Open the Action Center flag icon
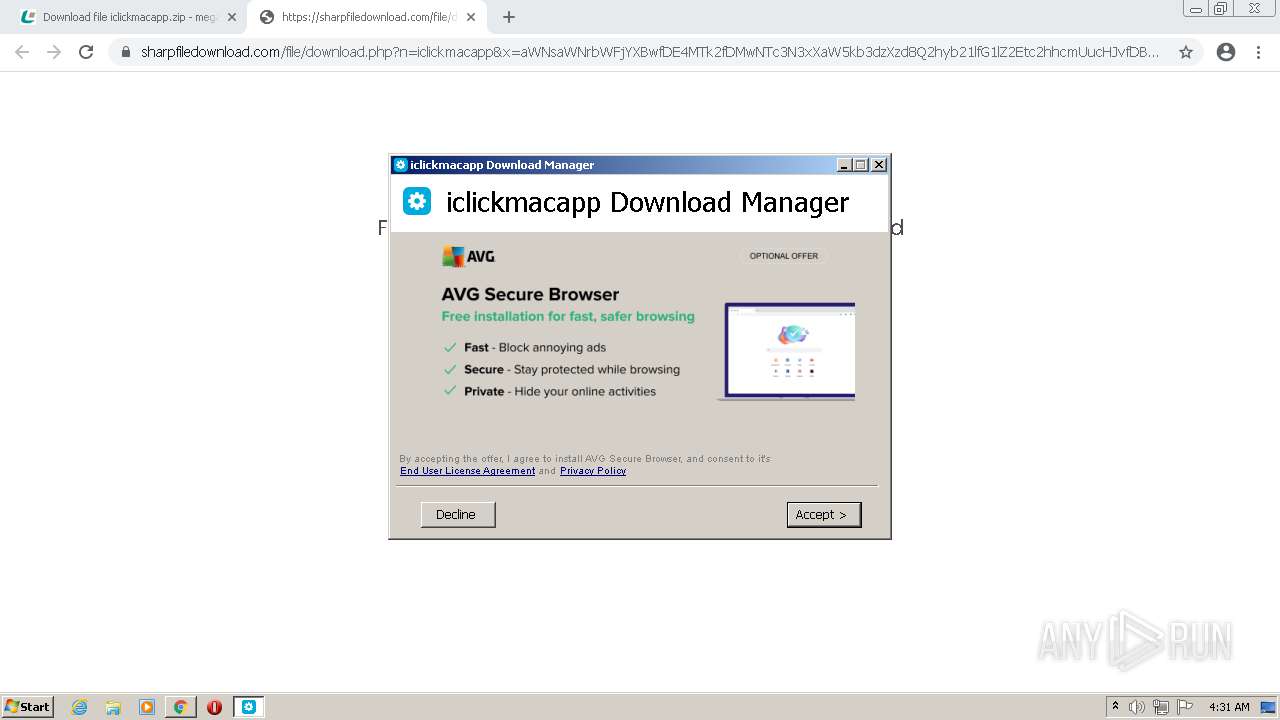This screenshot has height=720, width=1280. [x=1185, y=707]
